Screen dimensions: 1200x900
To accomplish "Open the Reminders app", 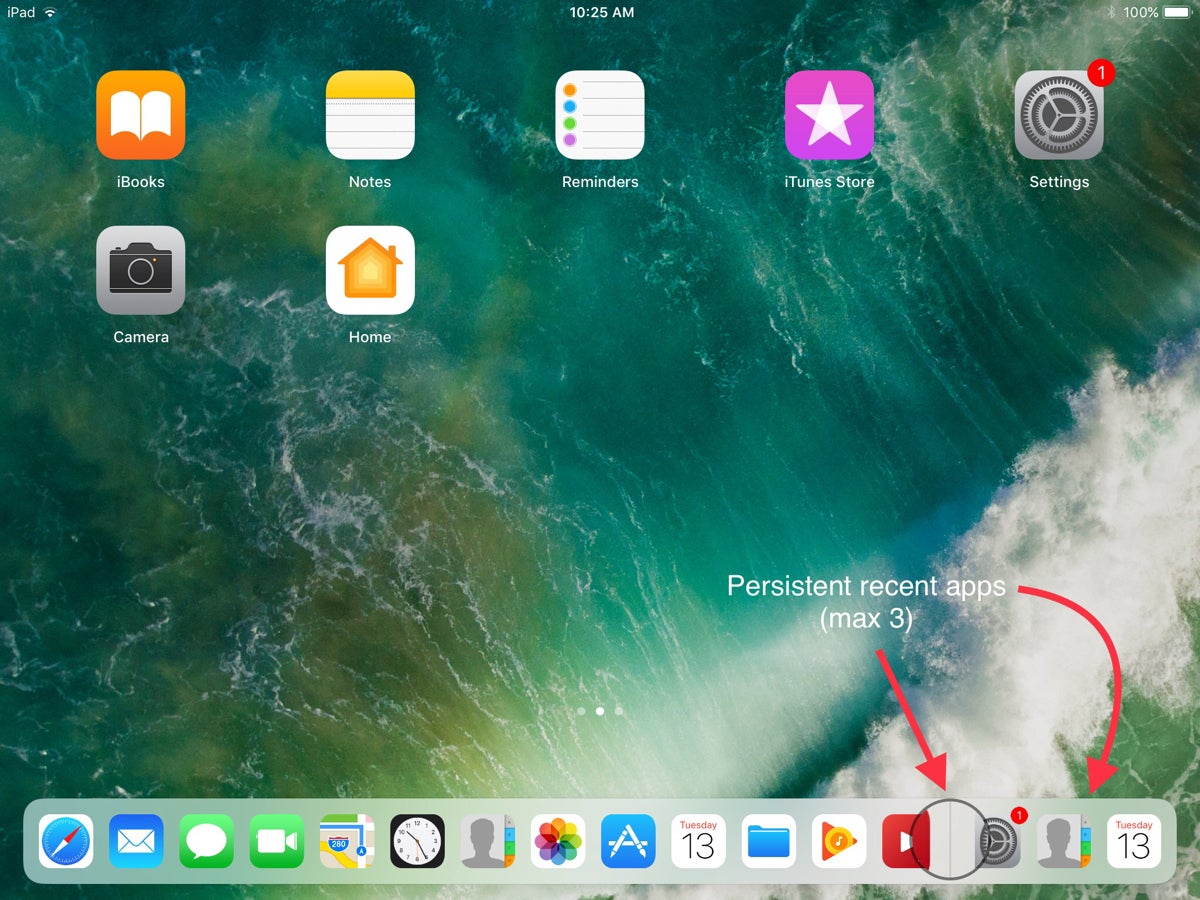I will point(600,115).
